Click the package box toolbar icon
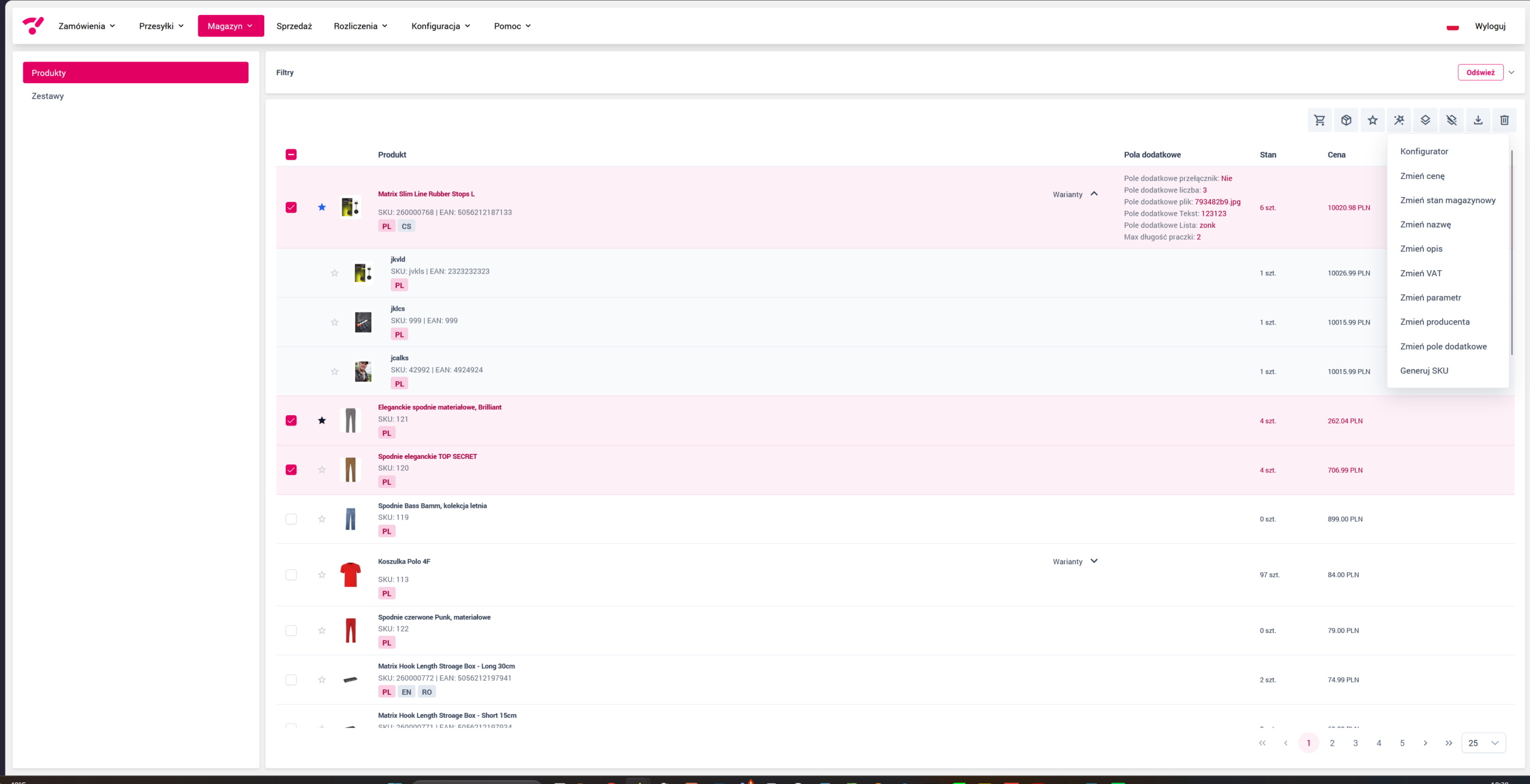 click(1346, 120)
